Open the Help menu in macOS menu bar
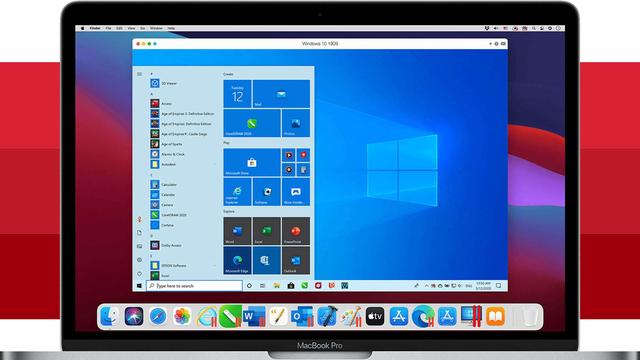Viewport: 640px width, 360px height. coord(171,28)
